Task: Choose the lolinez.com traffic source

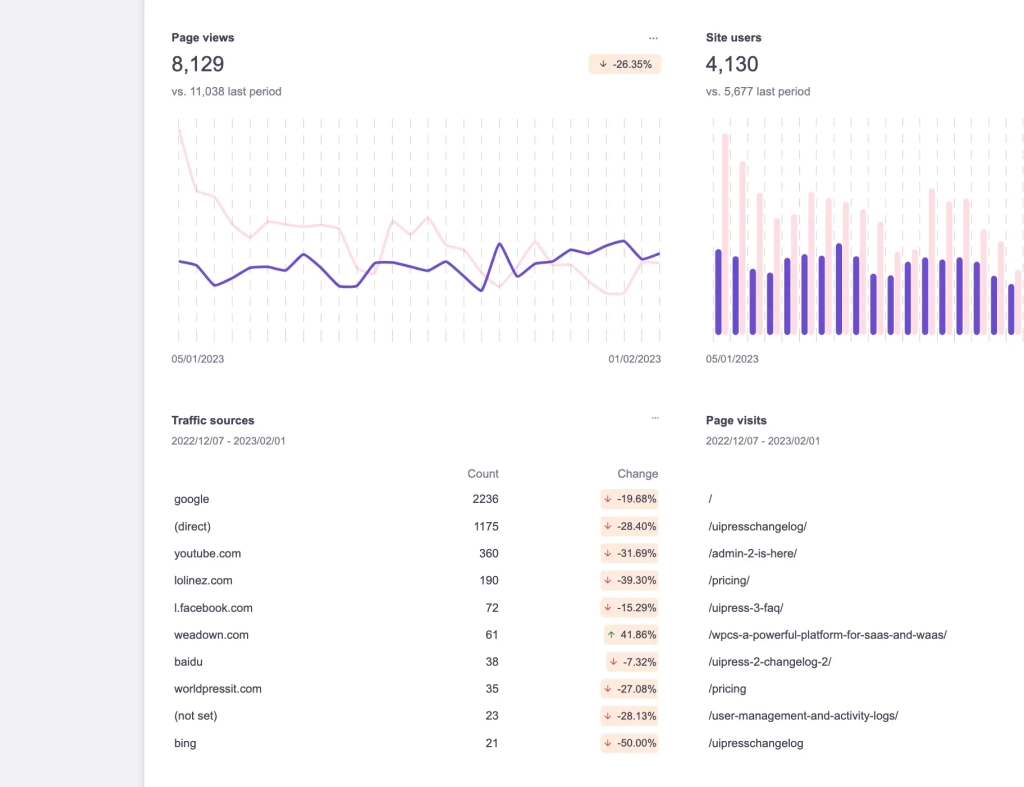Action: tap(203, 581)
